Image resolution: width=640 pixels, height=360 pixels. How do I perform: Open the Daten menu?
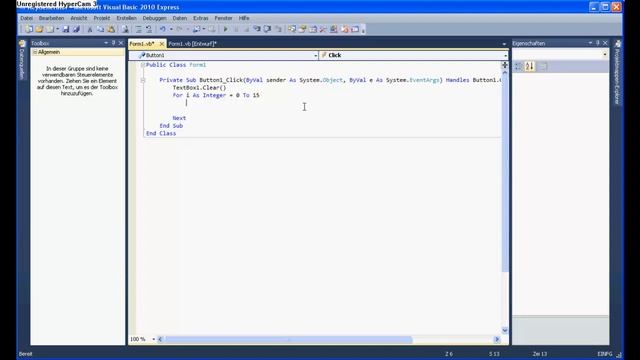(x=180, y=18)
